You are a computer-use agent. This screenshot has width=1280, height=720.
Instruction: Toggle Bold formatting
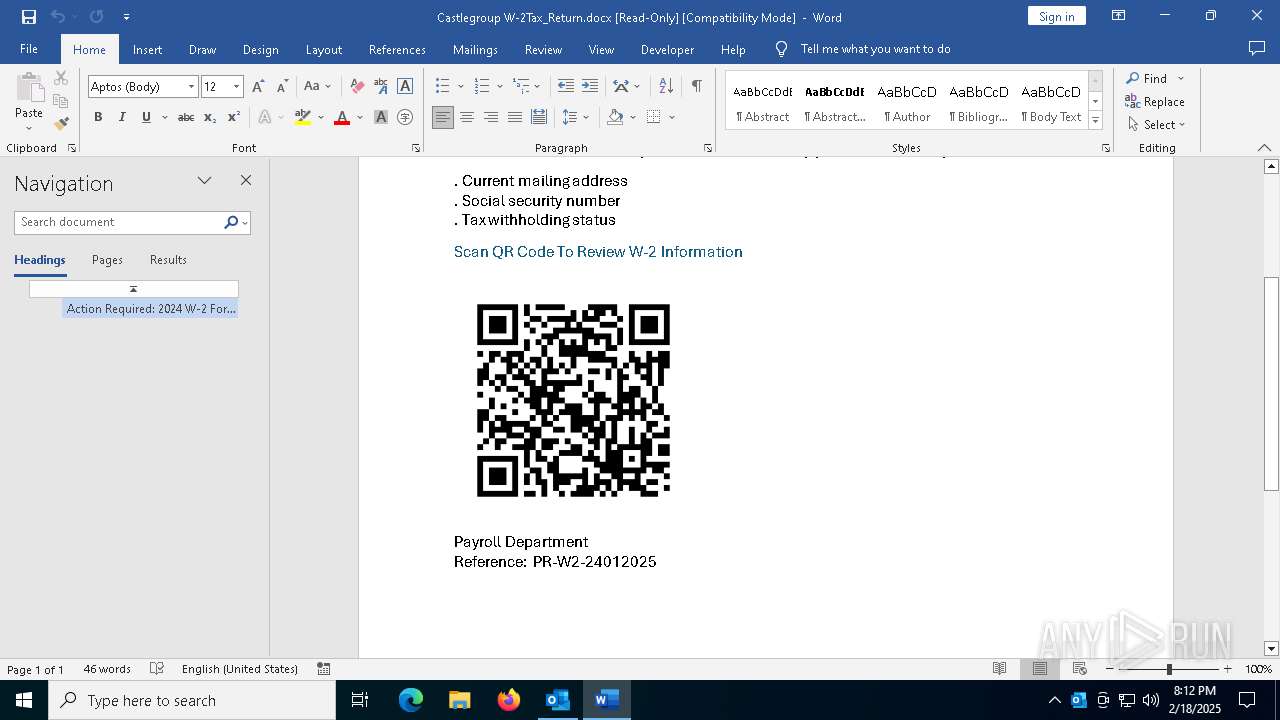click(98, 117)
